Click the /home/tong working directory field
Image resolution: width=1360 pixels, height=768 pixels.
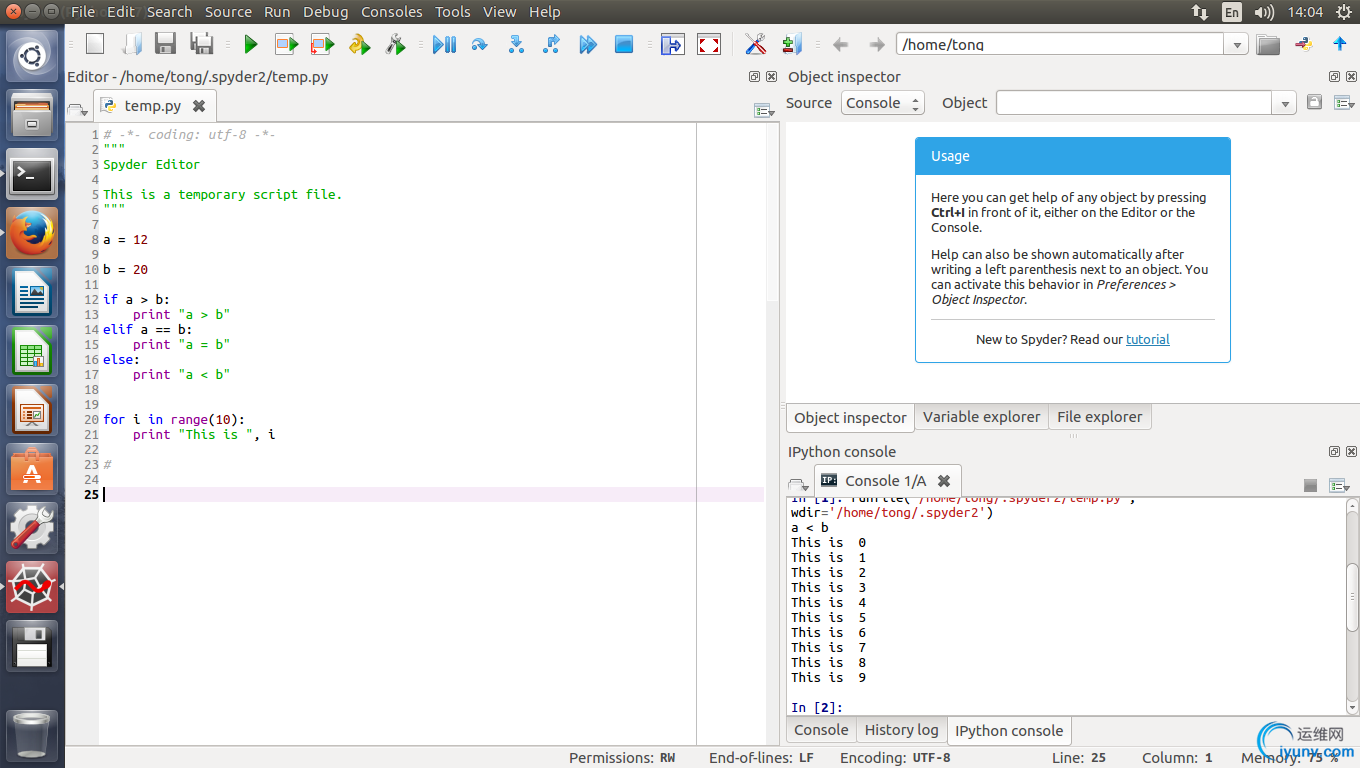1060,44
